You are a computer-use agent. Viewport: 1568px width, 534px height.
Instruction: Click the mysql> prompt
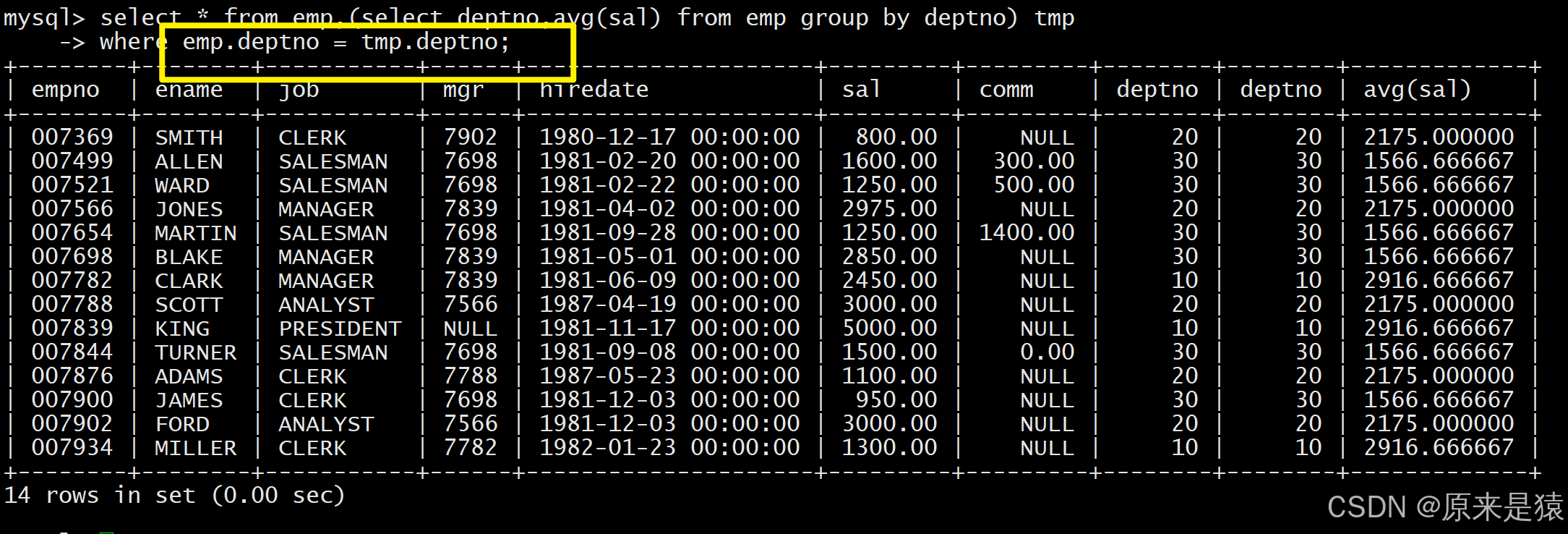[44, 18]
